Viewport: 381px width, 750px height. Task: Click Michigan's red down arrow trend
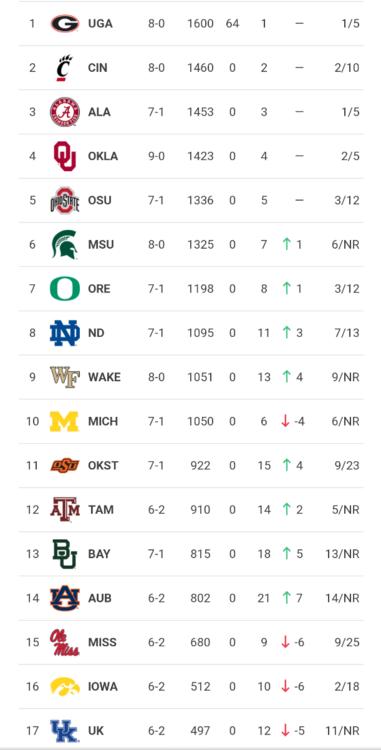pyautogui.click(x=285, y=421)
